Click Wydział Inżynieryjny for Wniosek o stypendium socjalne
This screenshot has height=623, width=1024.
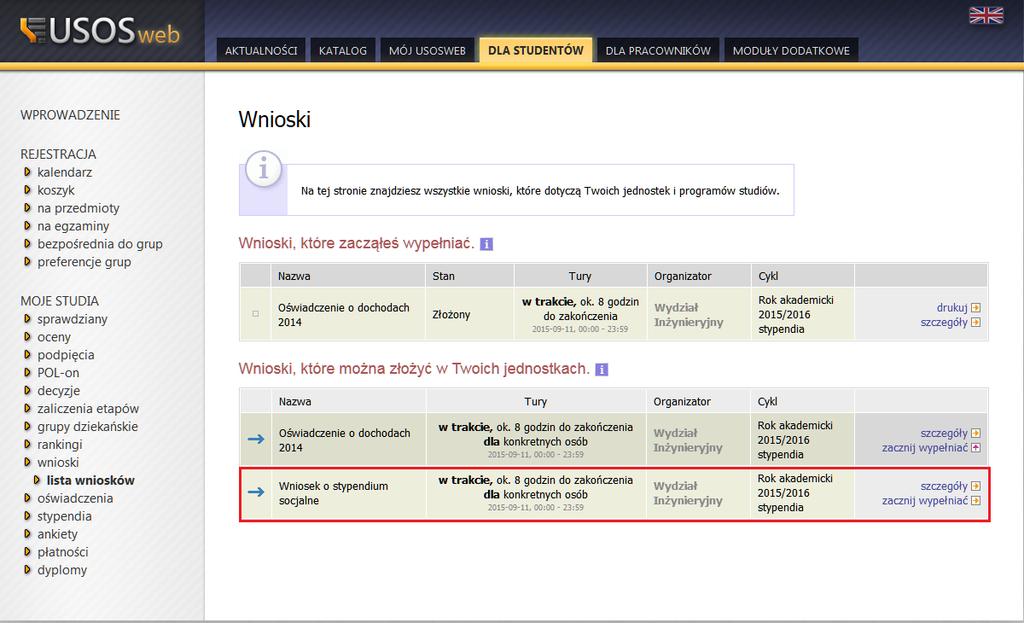tap(688, 493)
